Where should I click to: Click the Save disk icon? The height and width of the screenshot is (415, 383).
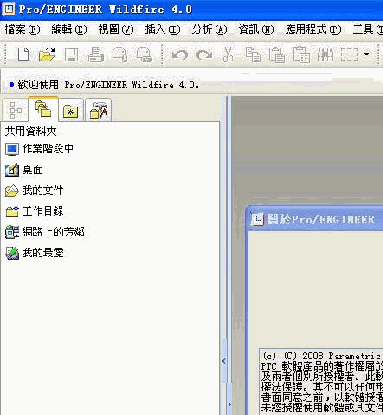pyautogui.click(x=71, y=55)
